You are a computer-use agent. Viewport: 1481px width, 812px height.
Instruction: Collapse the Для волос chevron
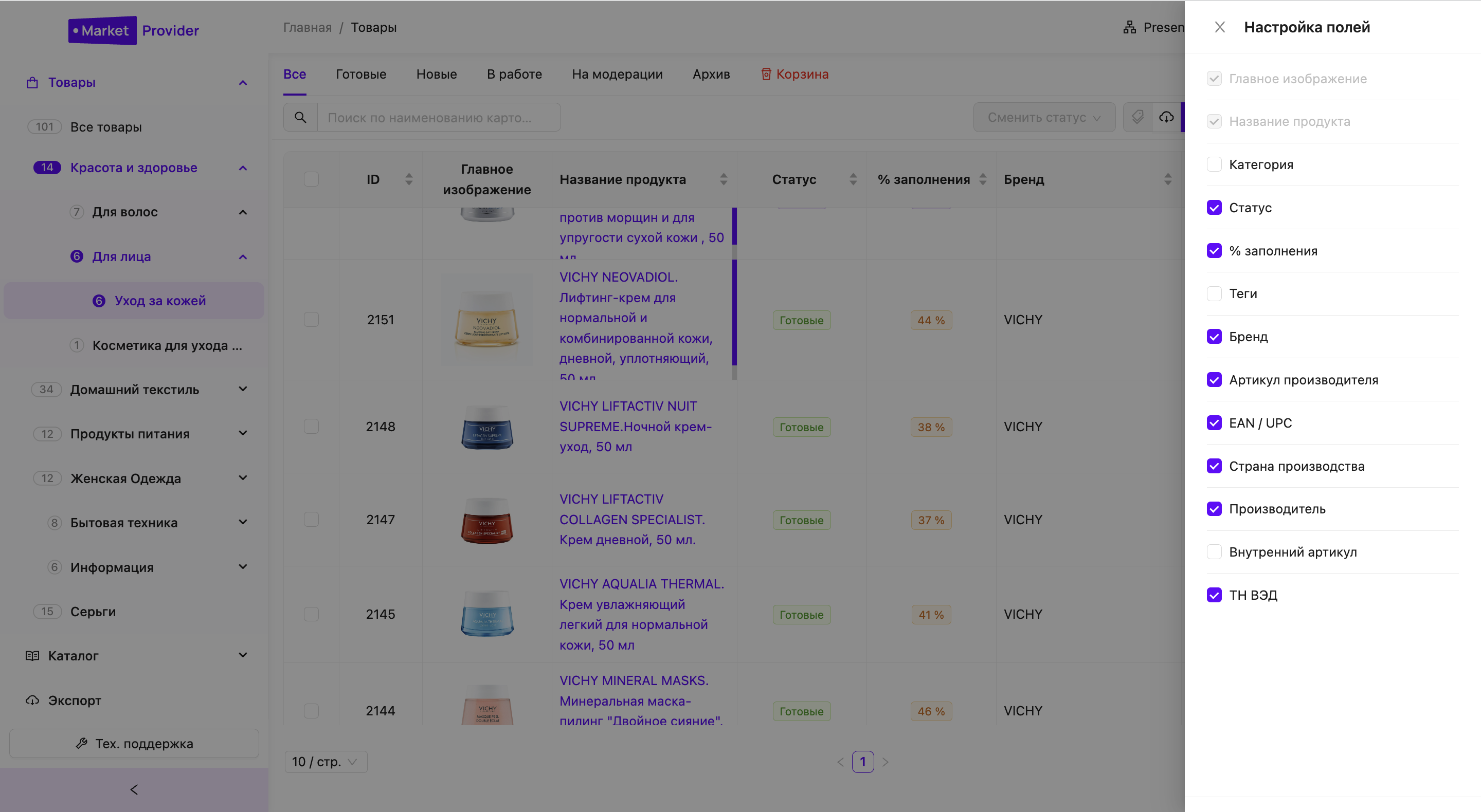point(243,212)
